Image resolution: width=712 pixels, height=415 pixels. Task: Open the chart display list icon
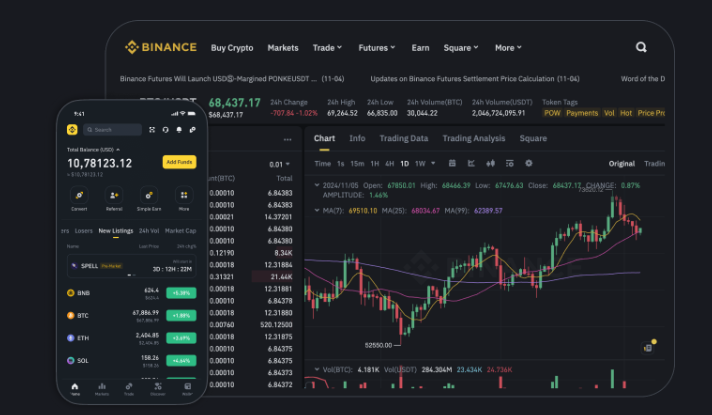[509, 163]
